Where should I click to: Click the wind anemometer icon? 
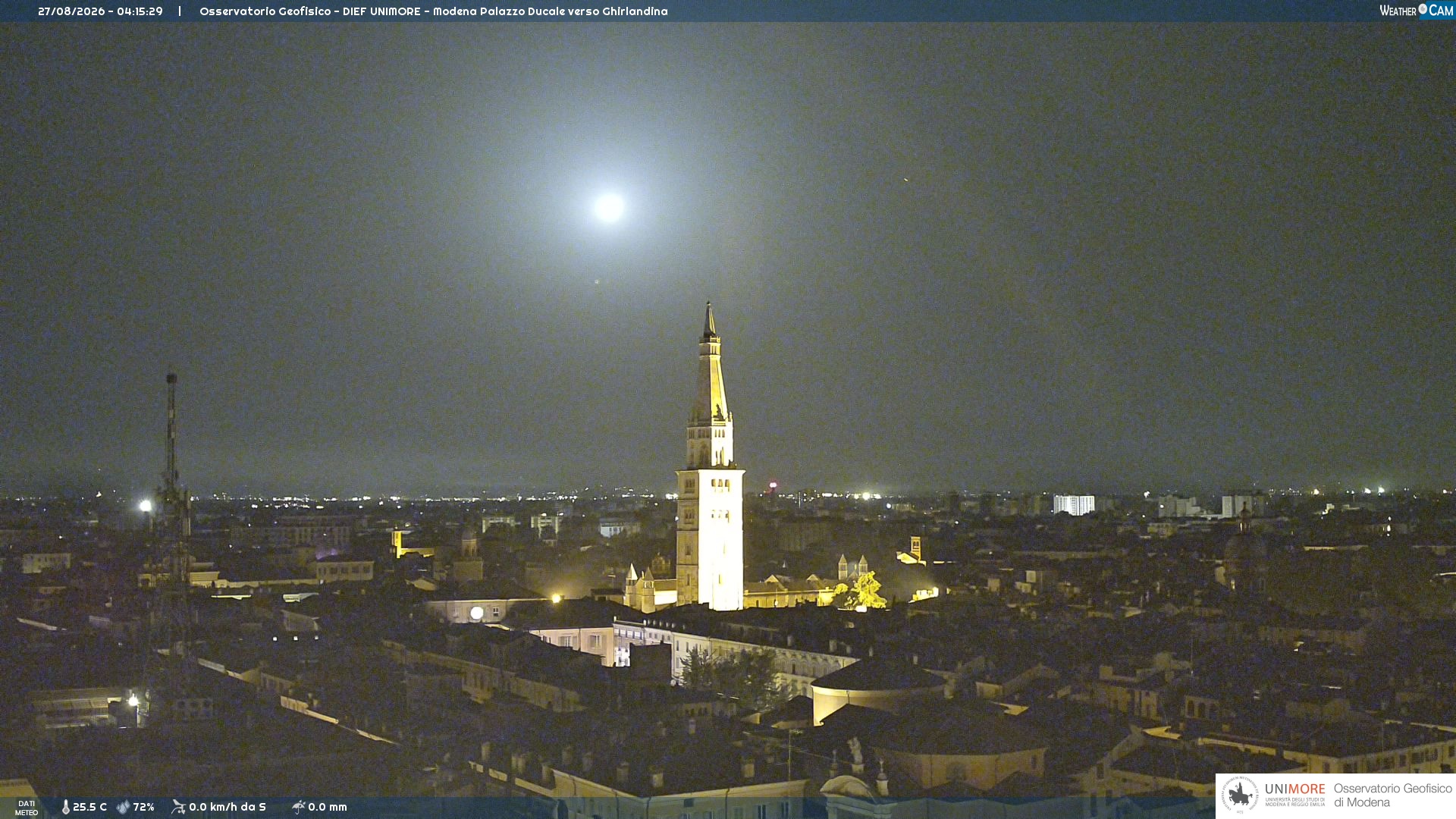coord(178,807)
